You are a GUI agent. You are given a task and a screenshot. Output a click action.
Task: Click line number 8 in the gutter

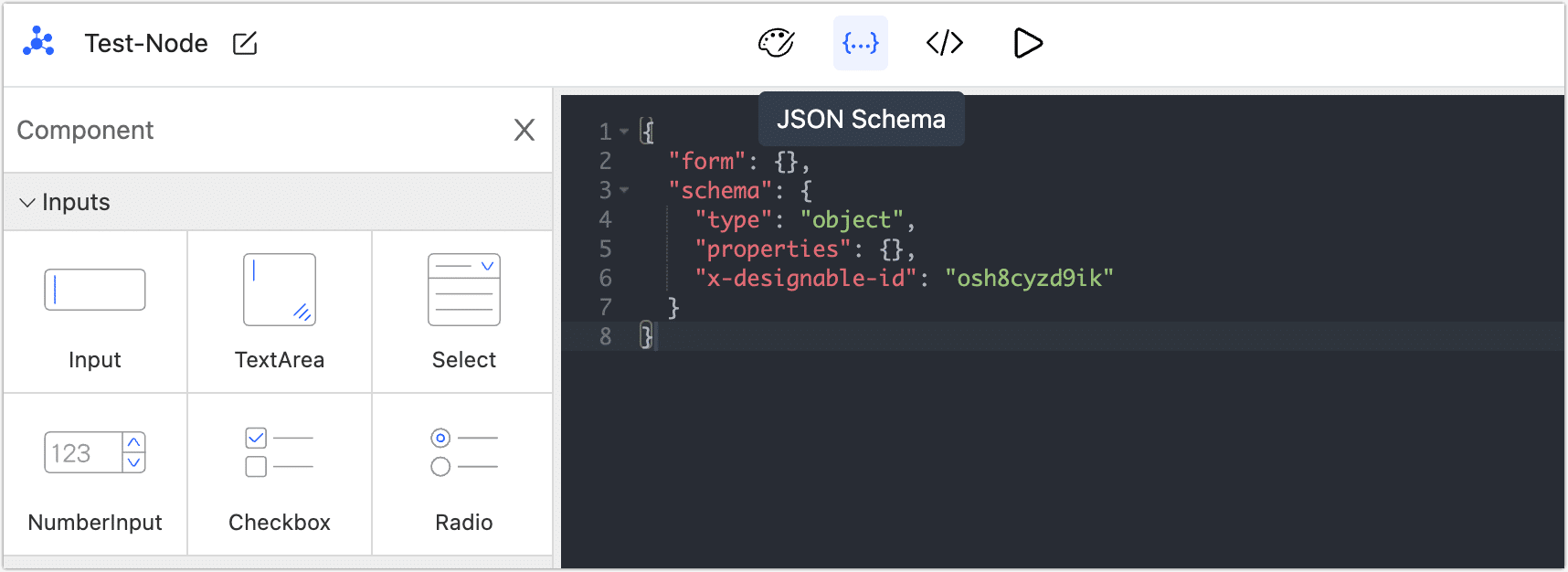605,336
